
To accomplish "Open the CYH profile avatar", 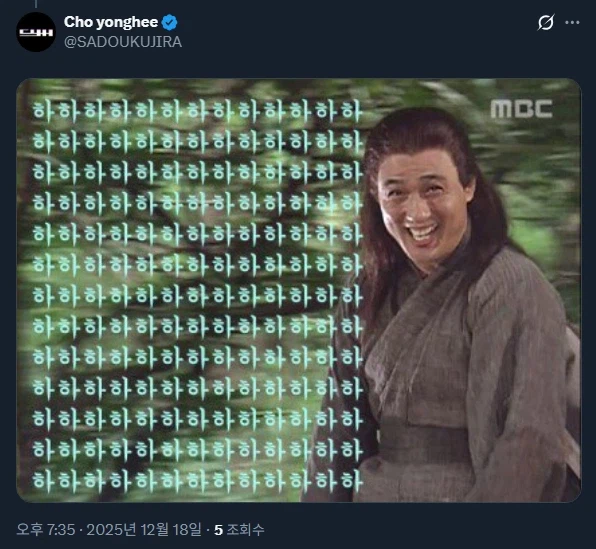I will click(36, 32).
